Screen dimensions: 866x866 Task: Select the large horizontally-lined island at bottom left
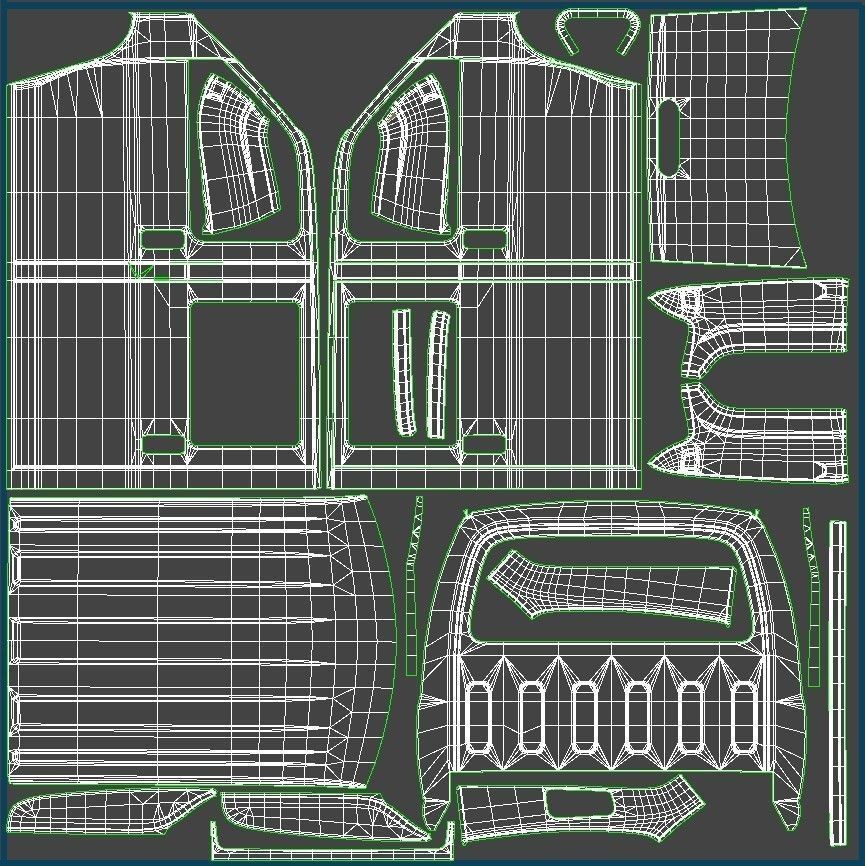(190, 640)
